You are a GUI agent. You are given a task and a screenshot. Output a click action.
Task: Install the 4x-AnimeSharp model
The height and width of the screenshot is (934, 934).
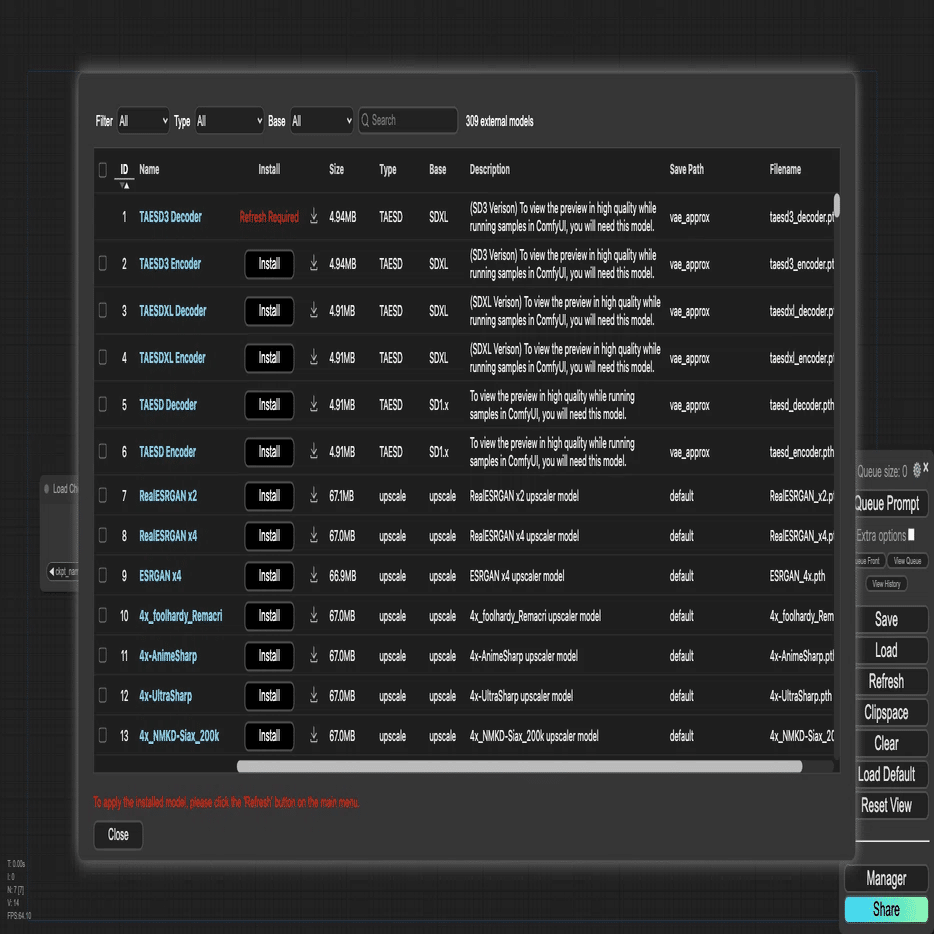coord(269,656)
